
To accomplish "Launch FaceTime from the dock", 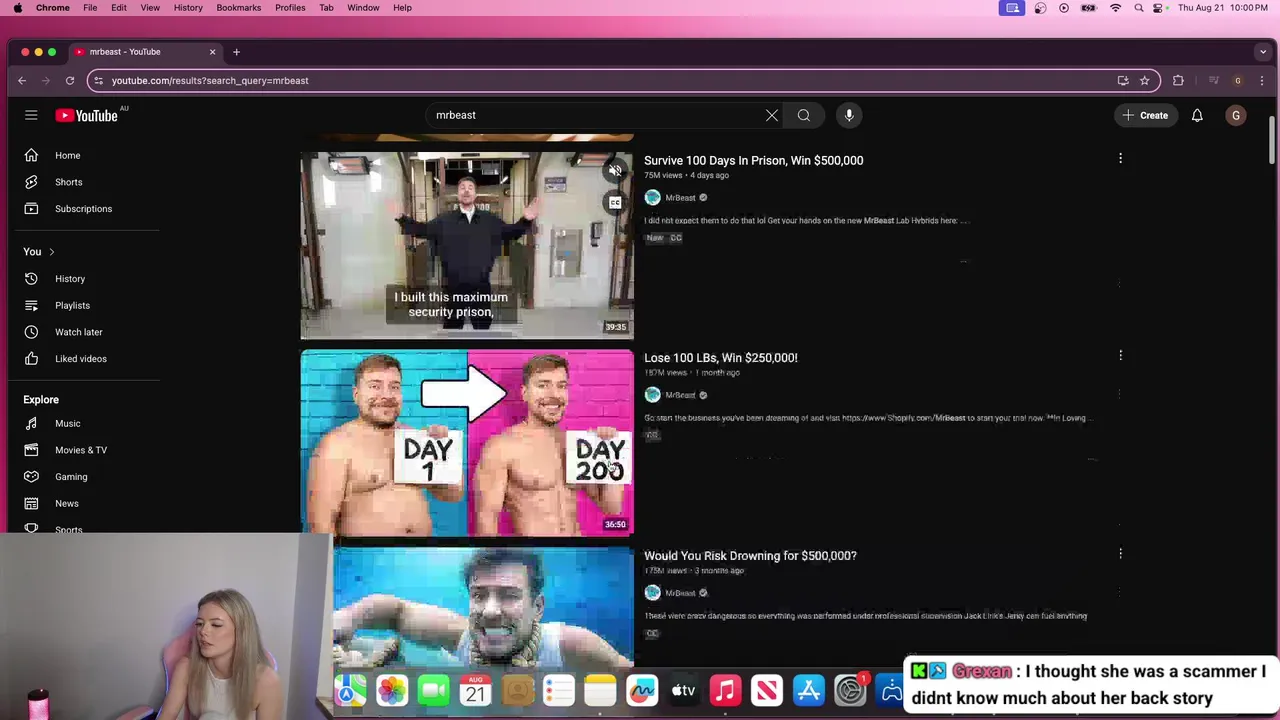I will click(x=434, y=690).
